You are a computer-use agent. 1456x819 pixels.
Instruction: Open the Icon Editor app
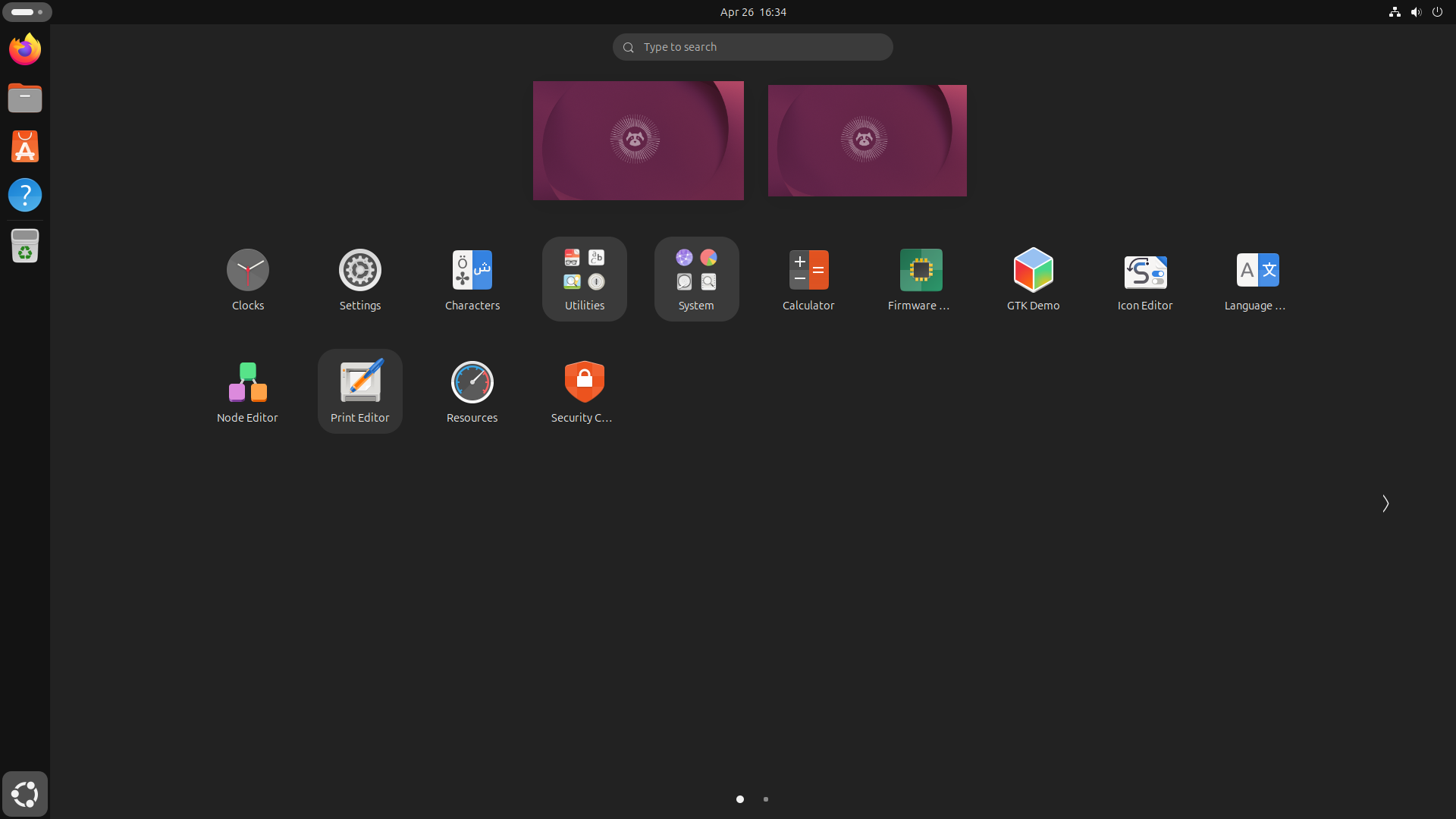pos(1146,279)
